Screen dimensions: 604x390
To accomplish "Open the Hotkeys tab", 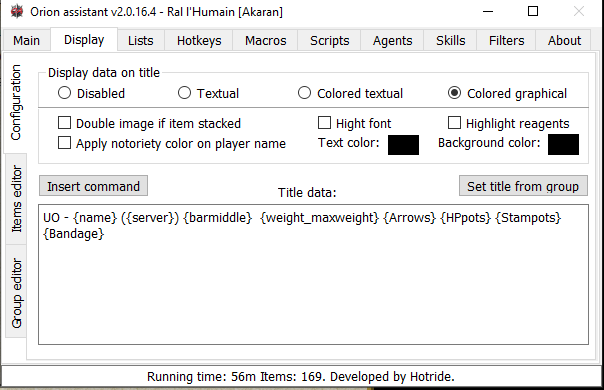I will pyautogui.click(x=199, y=40).
